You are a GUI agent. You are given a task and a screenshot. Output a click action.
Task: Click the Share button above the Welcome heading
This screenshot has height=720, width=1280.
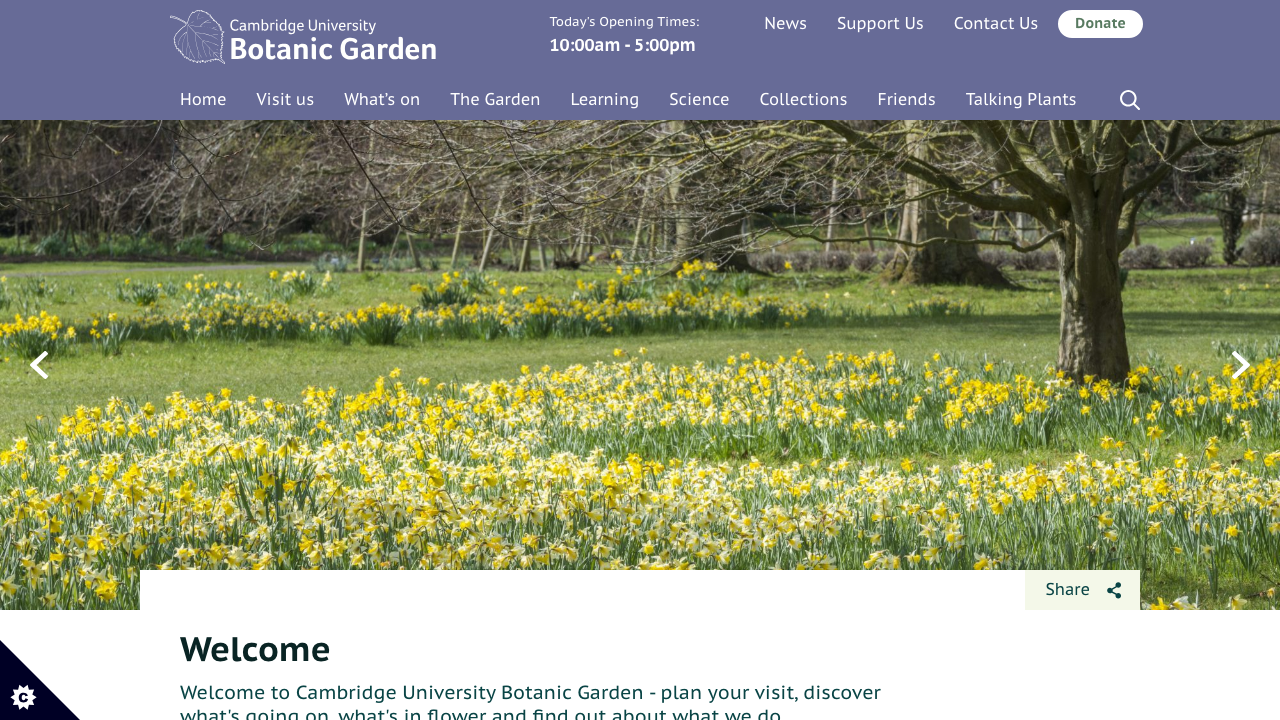[x=1067, y=589]
